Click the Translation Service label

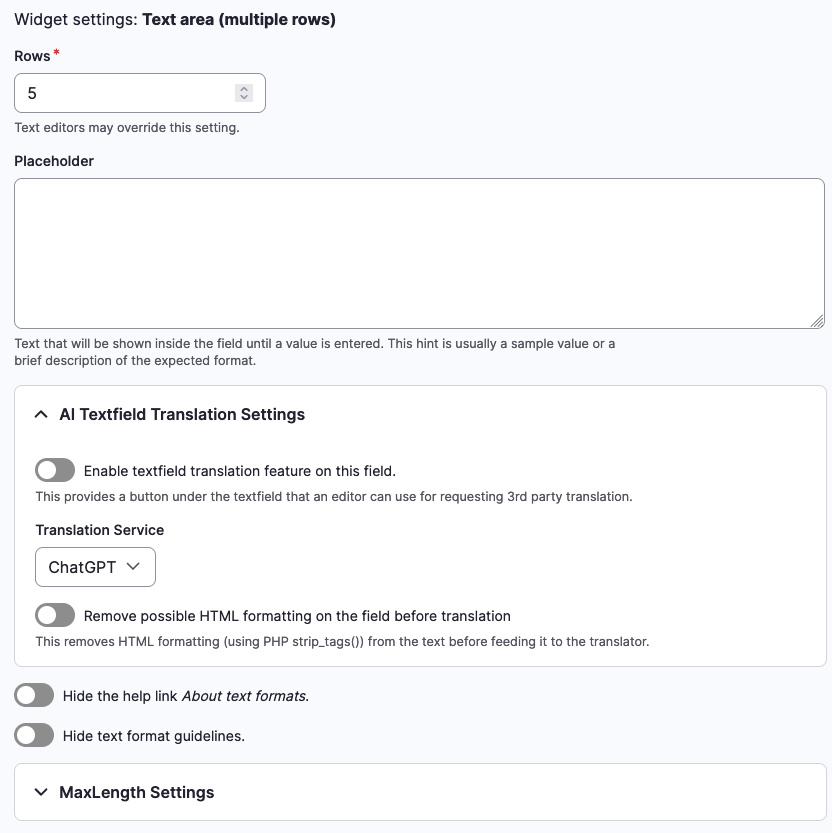(99, 530)
